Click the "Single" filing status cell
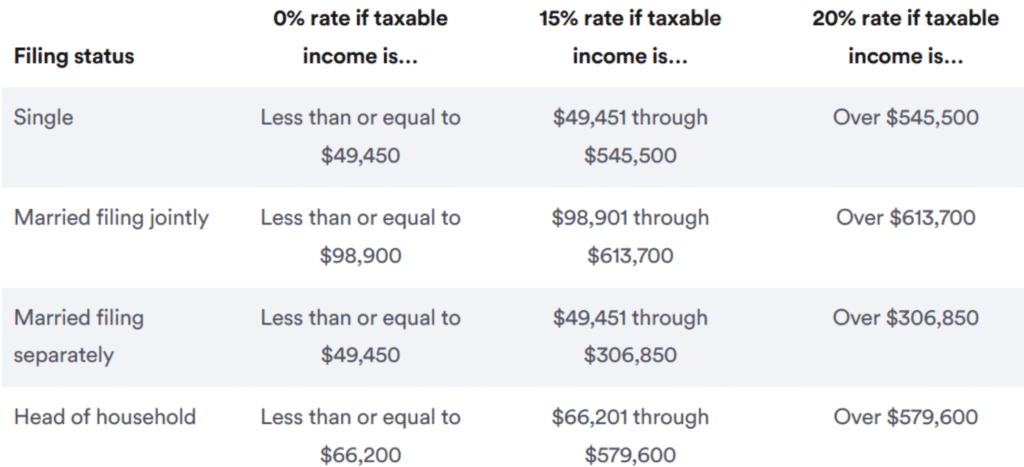 (x=44, y=117)
